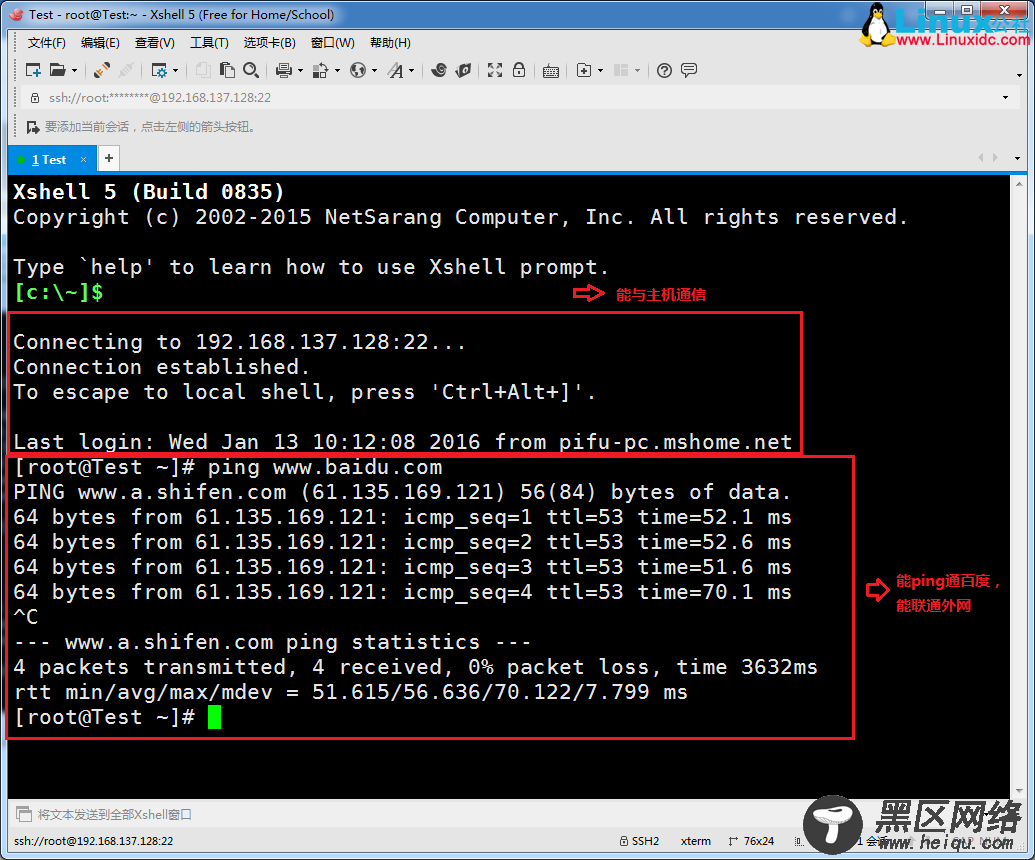The image size is (1035, 860).
Task: Add a new tab with plus button
Action: (109, 158)
